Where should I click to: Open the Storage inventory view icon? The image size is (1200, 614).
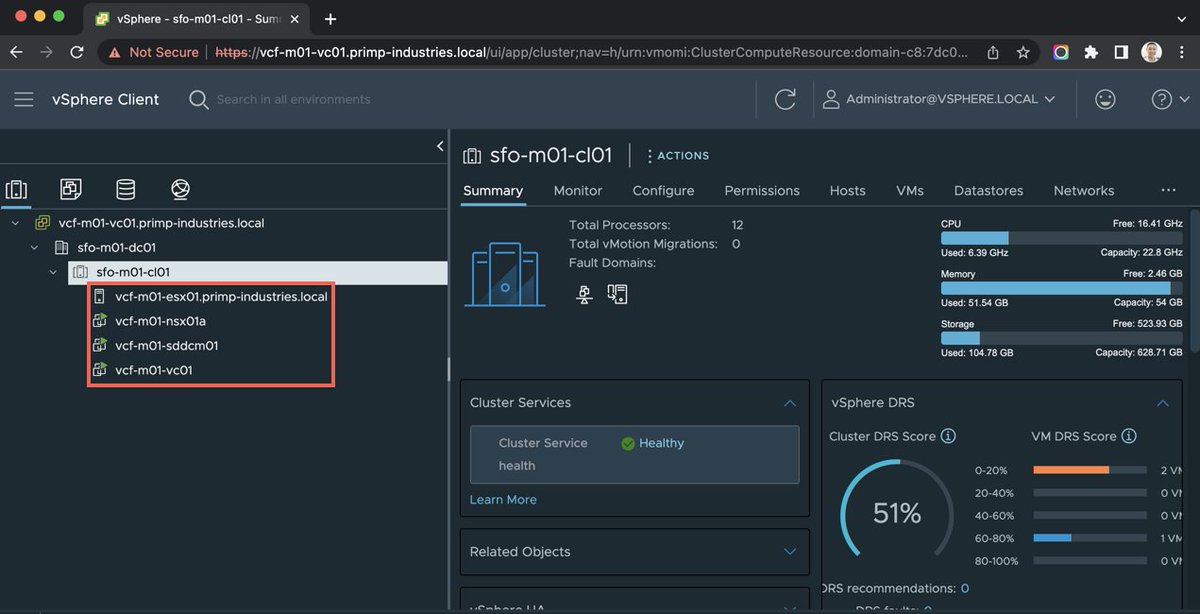pos(125,189)
